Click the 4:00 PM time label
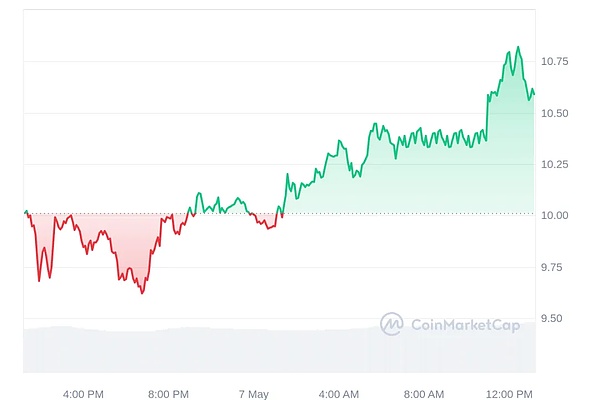Image resolution: width=600 pixels, height=400 pixels. 83,393
